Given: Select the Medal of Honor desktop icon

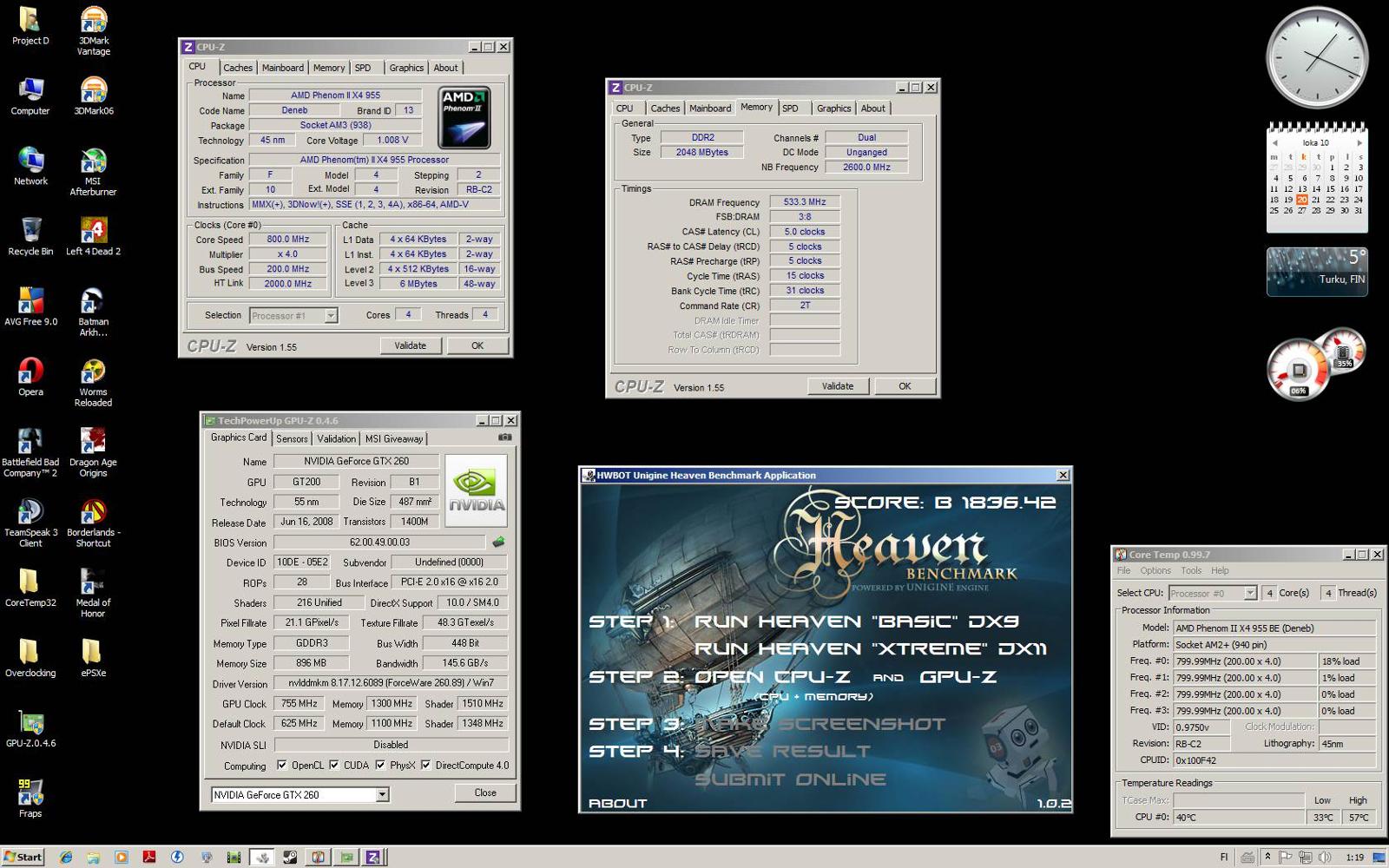Looking at the screenshot, I should coord(93,594).
